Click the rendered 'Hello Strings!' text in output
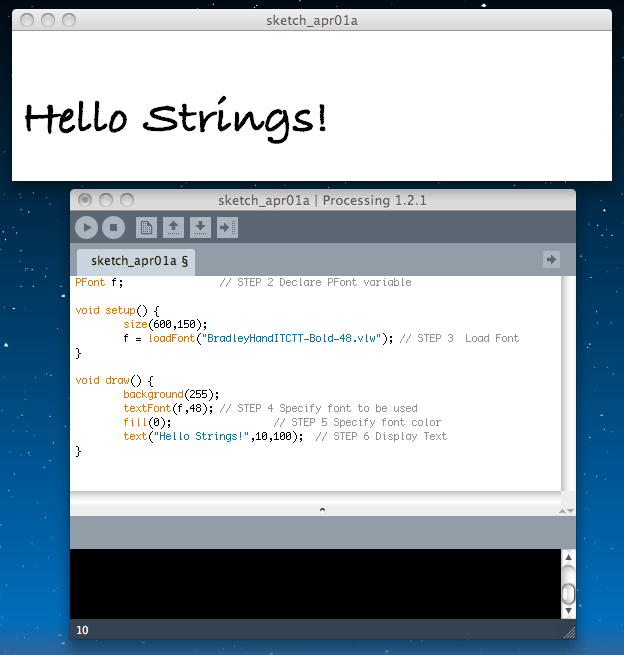624x655 pixels. pos(175,119)
